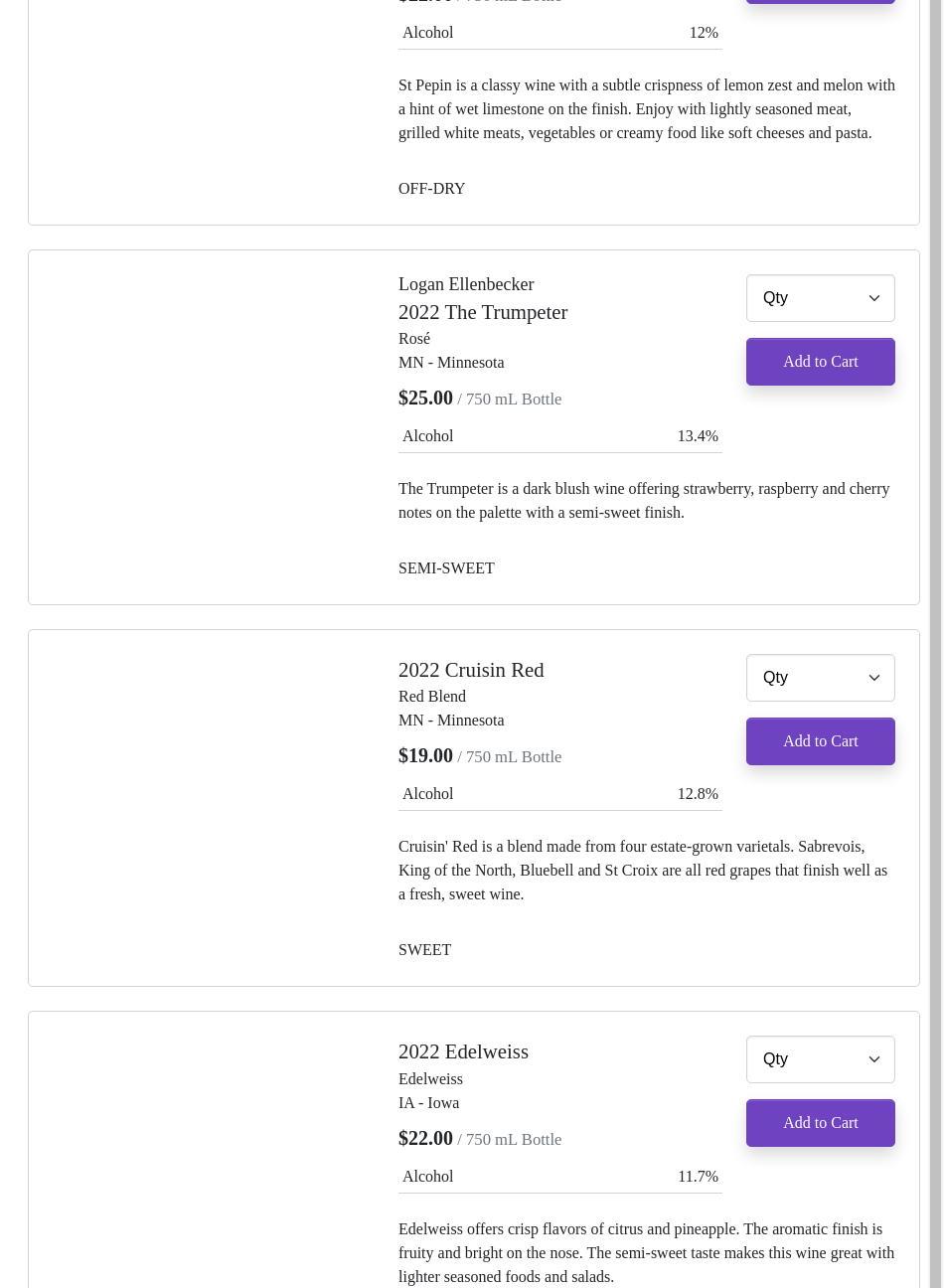The width and height of the screenshot is (944, 1288).
Task: Open the Qty dropdown for The Trumpeter
Action: tap(820, 298)
